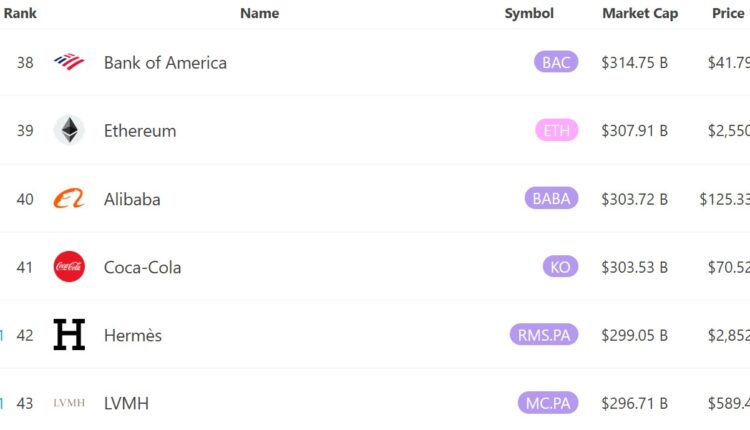
Task: Sort table by Market Cap header
Action: pos(640,13)
